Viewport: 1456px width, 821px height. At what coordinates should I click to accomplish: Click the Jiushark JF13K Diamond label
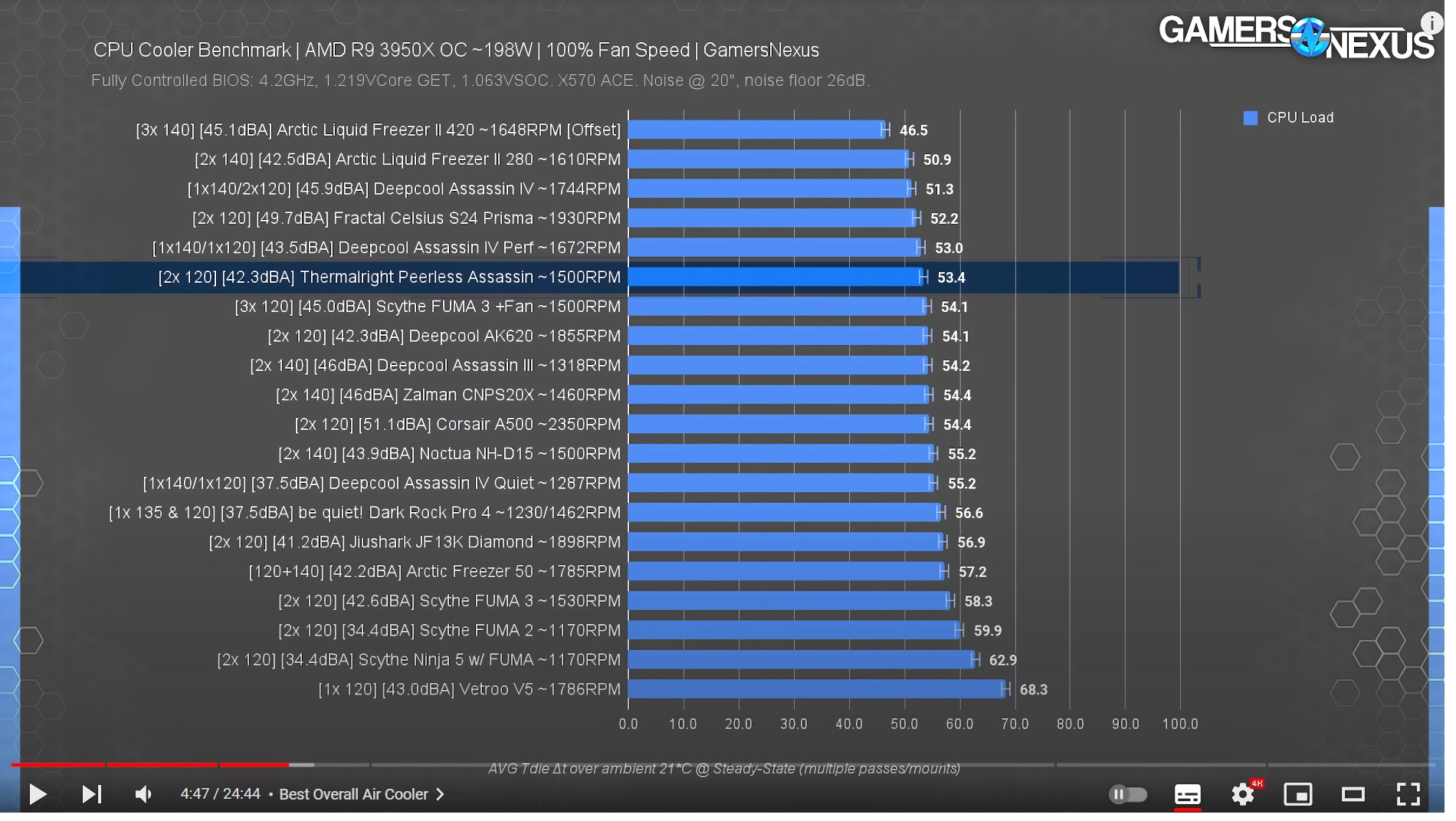coord(415,542)
